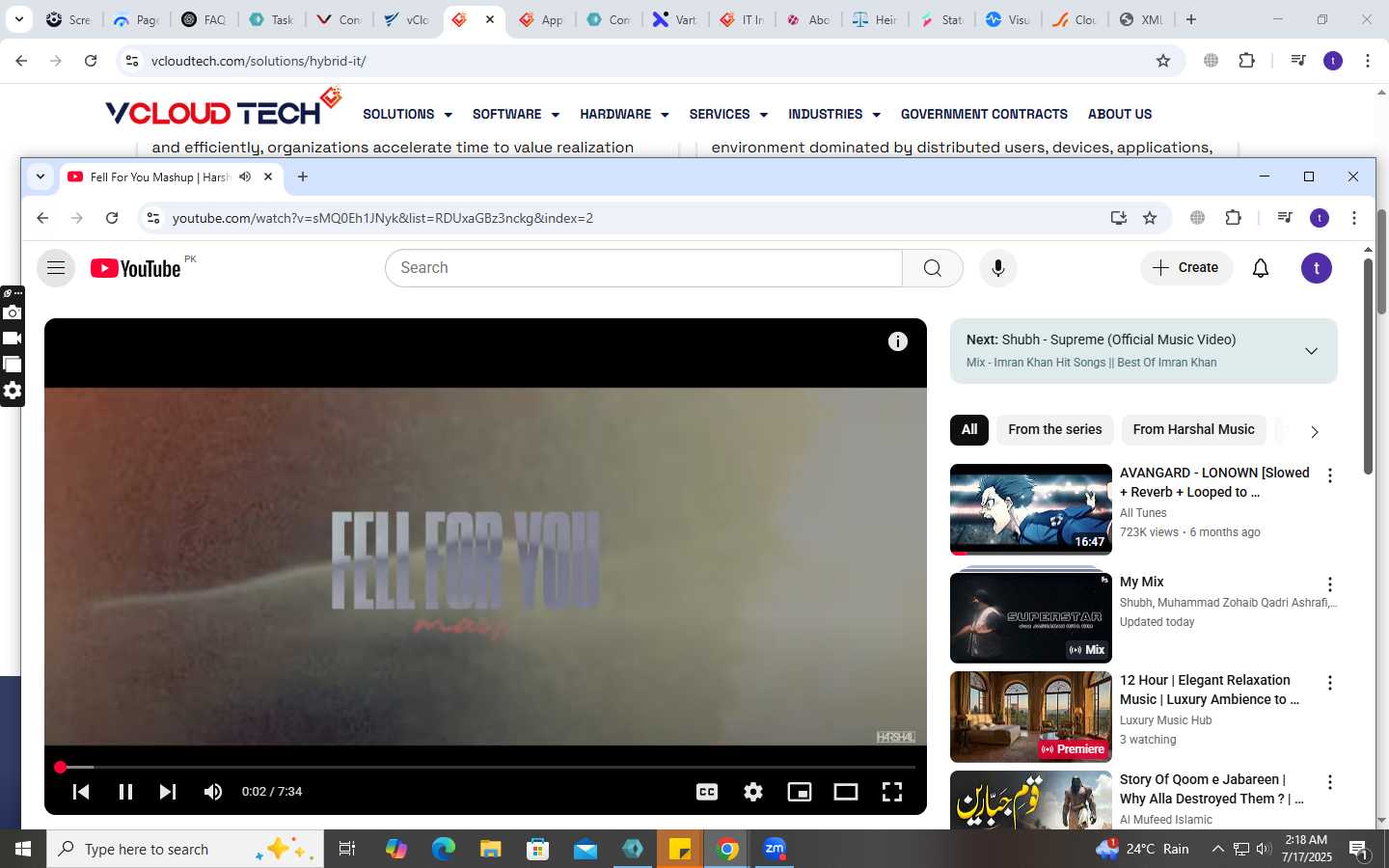Image resolution: width=1389 pixels, height=868 pixels.
Task: Open the YouTube hamburger guide menu
Action: click(56, 268)
